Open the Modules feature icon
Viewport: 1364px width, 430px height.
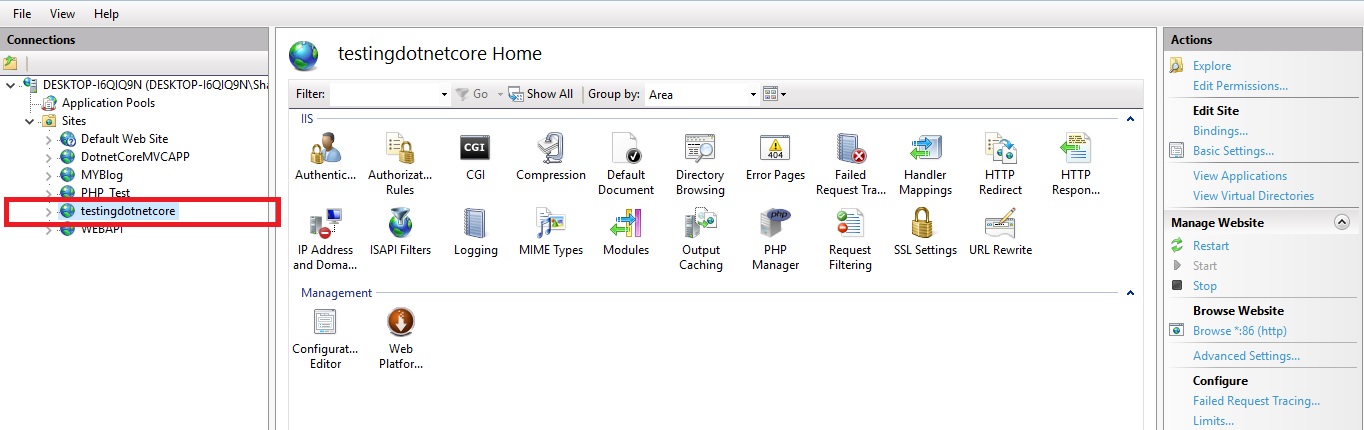(x=626, y=233)
